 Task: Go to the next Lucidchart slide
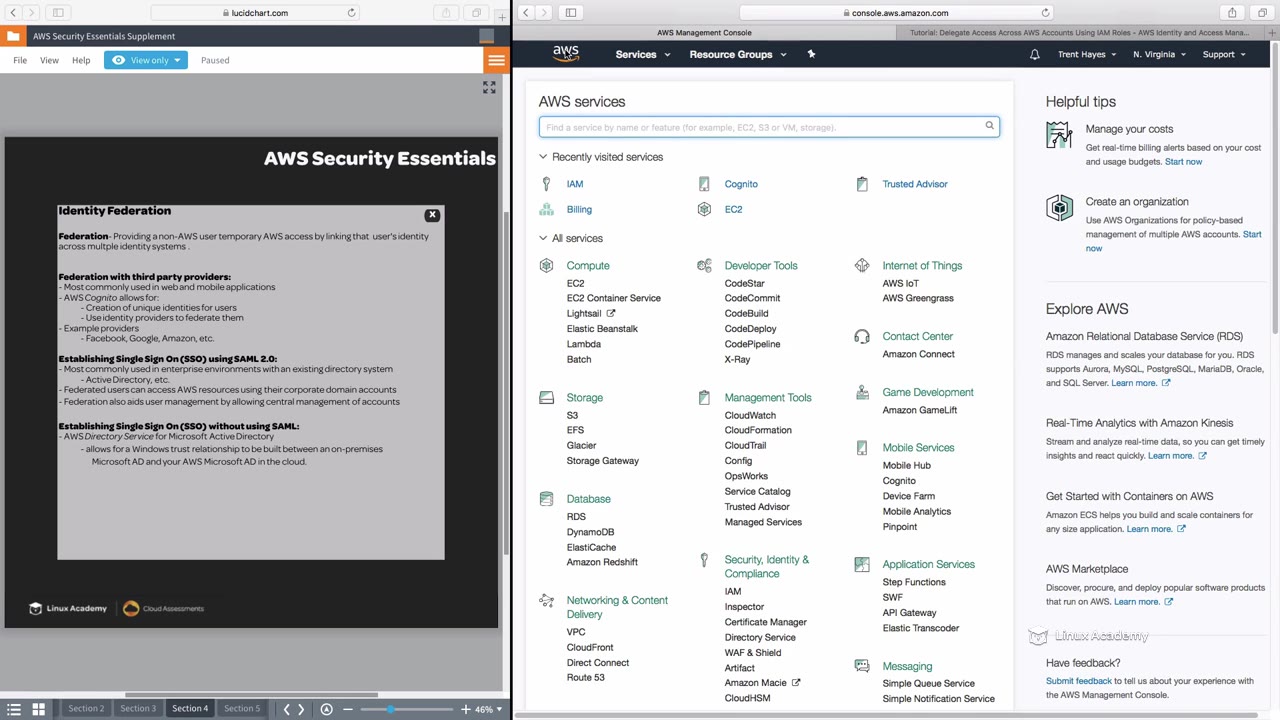click(301, 709)
